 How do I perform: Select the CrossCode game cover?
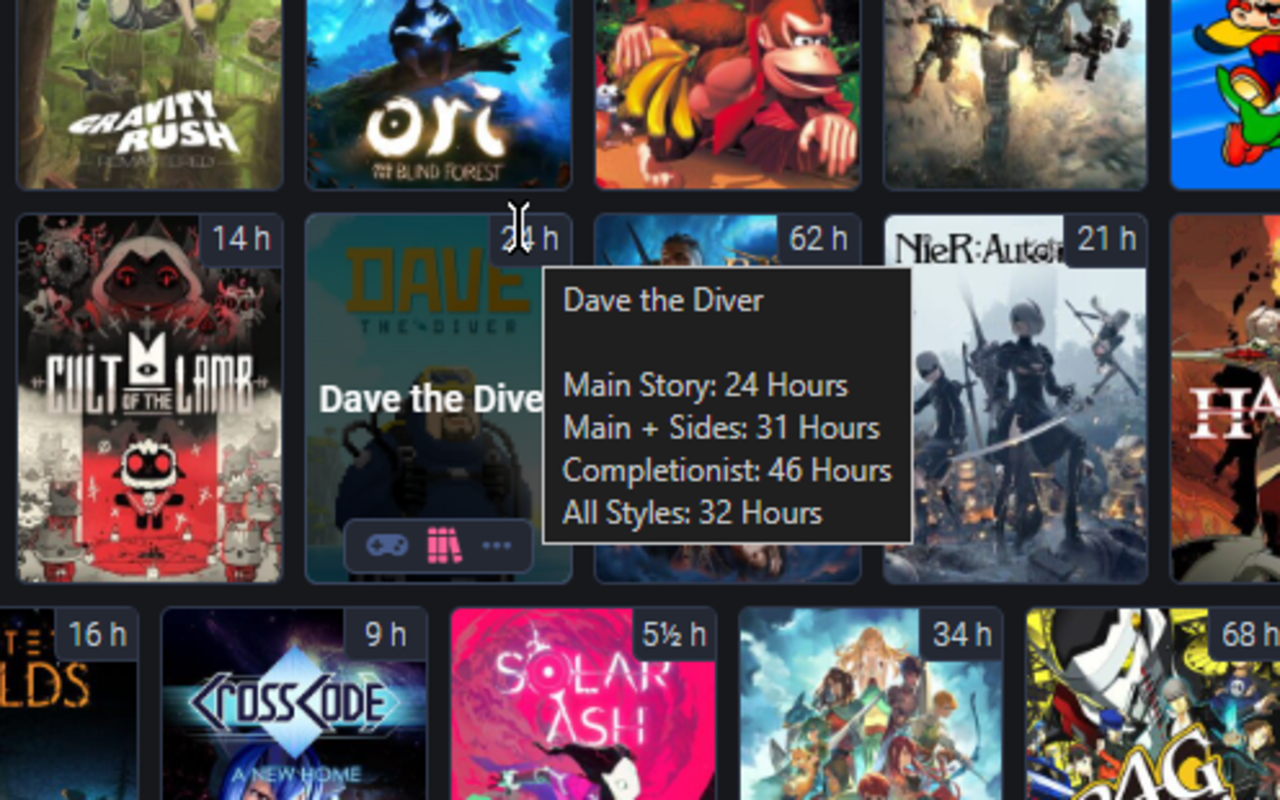[295, 704]
